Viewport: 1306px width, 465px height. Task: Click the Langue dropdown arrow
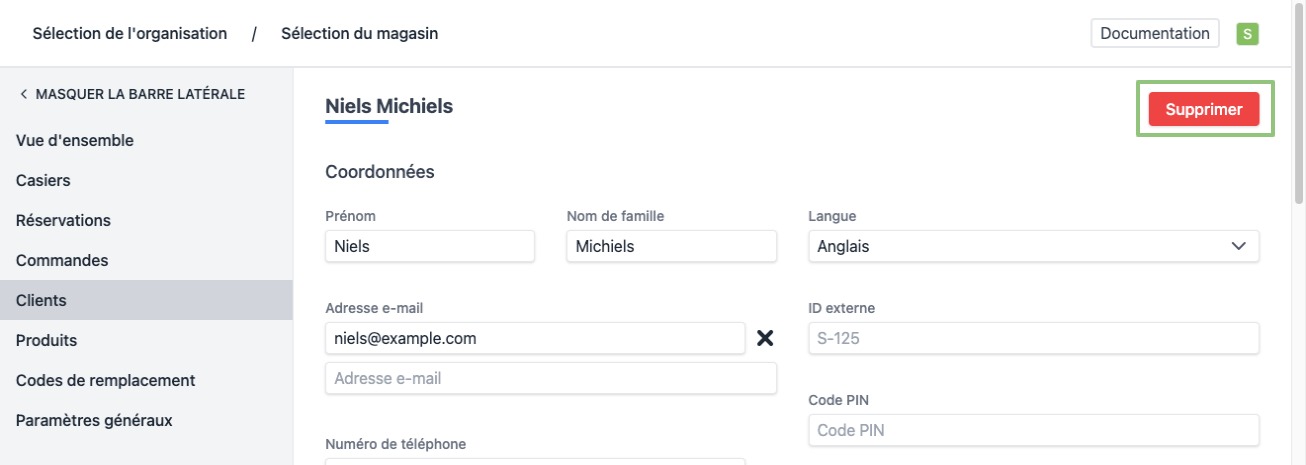pos(1239,246)
